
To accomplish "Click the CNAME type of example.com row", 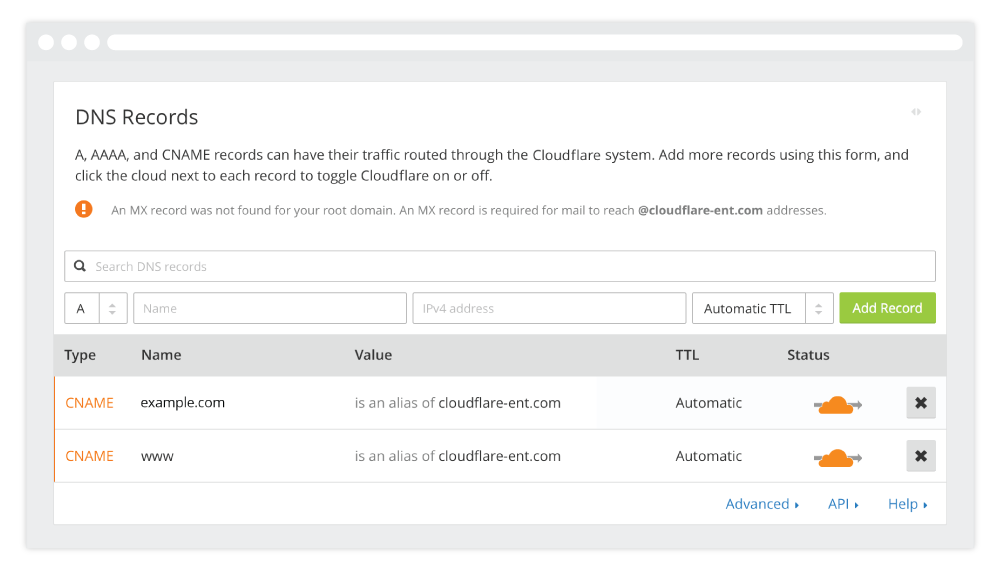I will 89,403.
